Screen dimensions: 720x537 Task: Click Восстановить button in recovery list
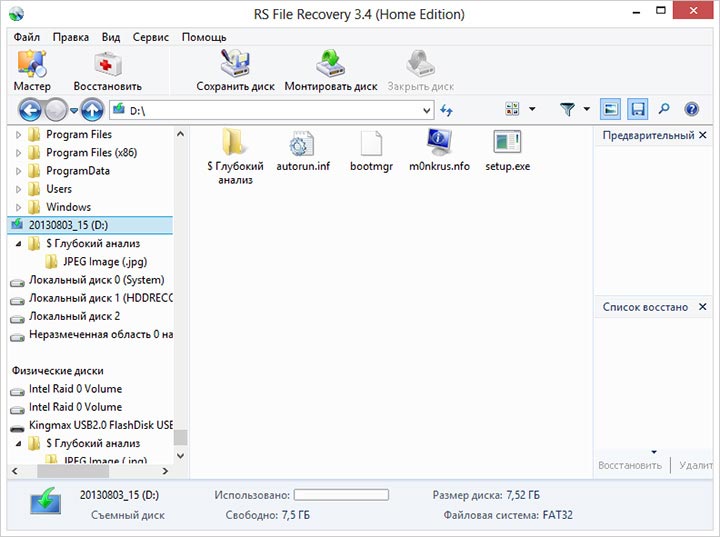point(630,465)
